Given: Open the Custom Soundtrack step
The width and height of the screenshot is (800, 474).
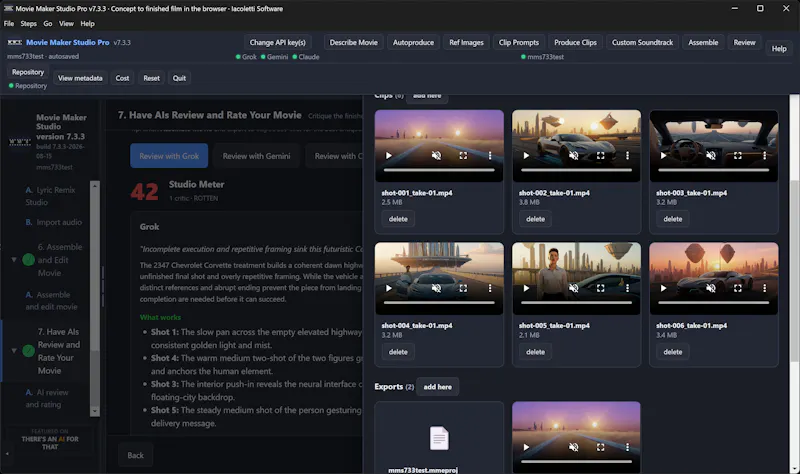Looking at the screenshot, I should 642,42.
